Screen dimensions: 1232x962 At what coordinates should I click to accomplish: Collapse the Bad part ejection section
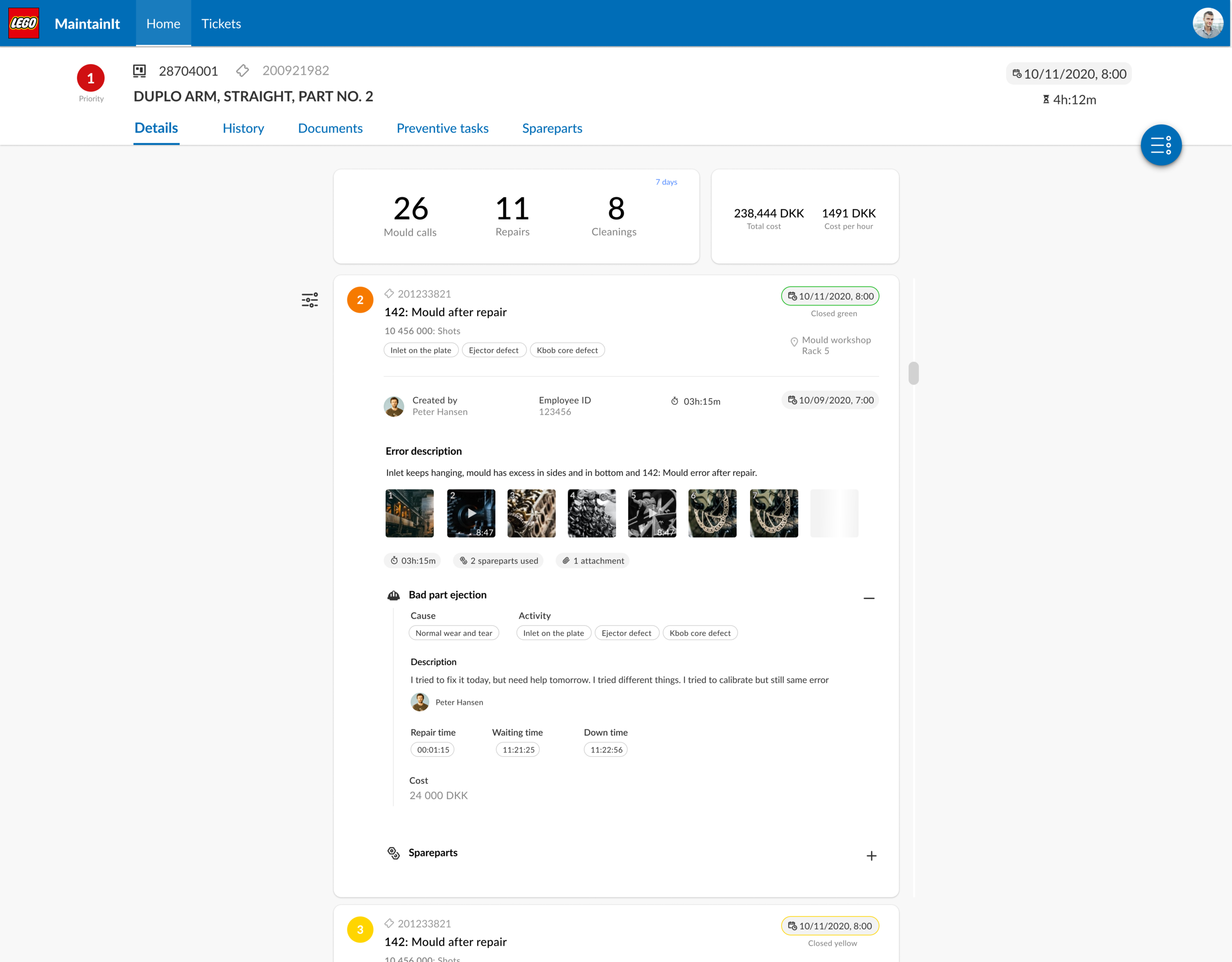869,597
